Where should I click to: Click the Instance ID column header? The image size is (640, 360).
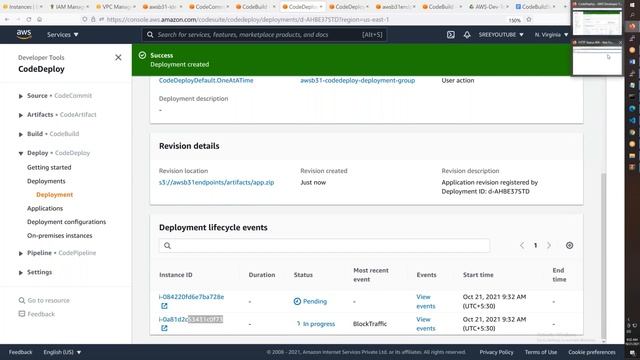point(176,275)
